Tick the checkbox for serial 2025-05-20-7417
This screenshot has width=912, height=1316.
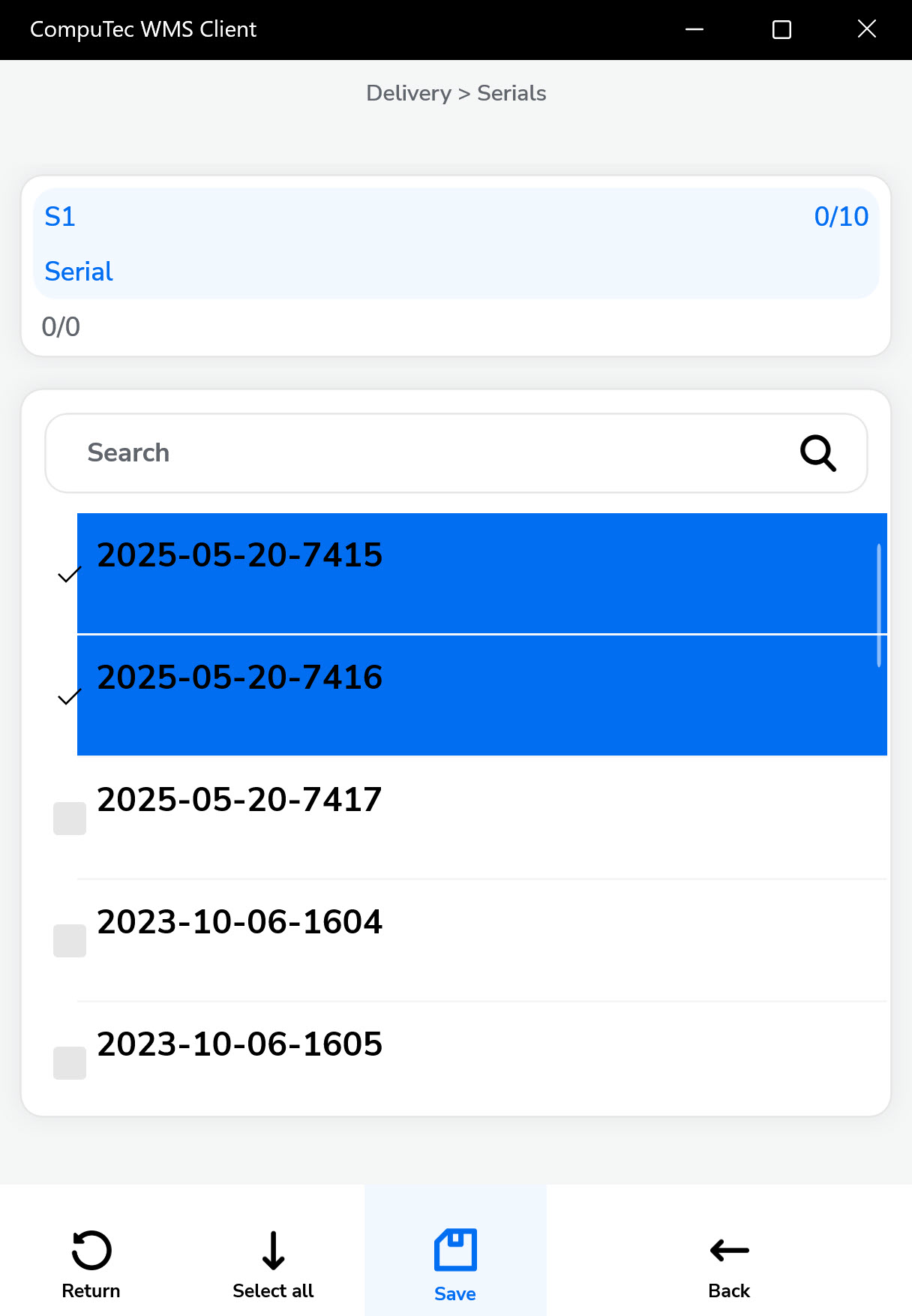(70, 819)
